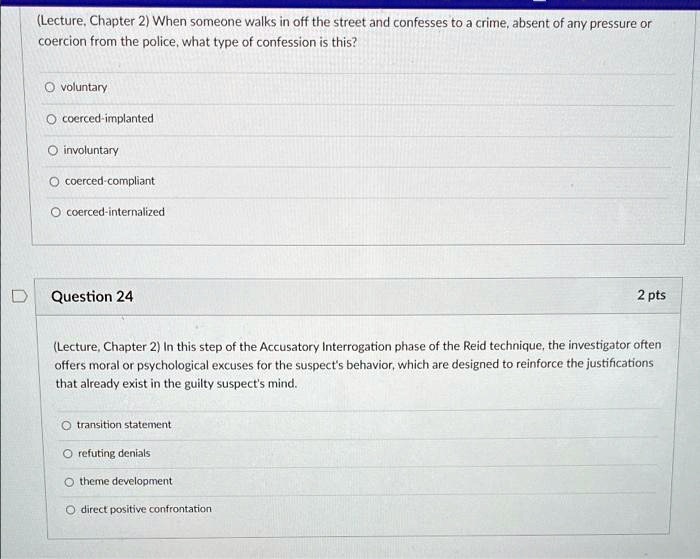This screenshot has height=559, width=700.
Task: Choose the 'transition statement' radio button
Action: [66, 425]
